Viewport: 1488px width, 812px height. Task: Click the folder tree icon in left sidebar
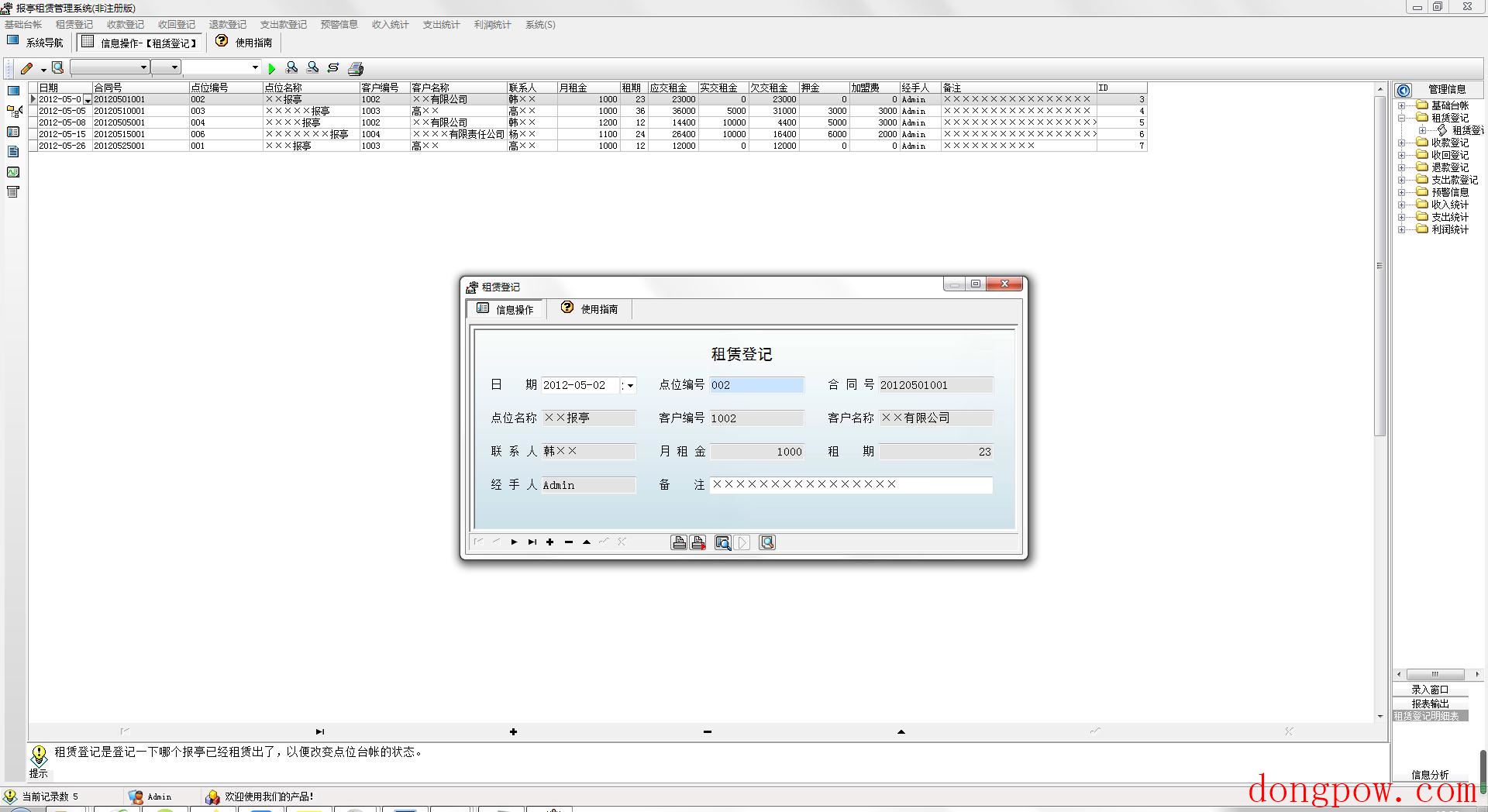tap(13, 112)
